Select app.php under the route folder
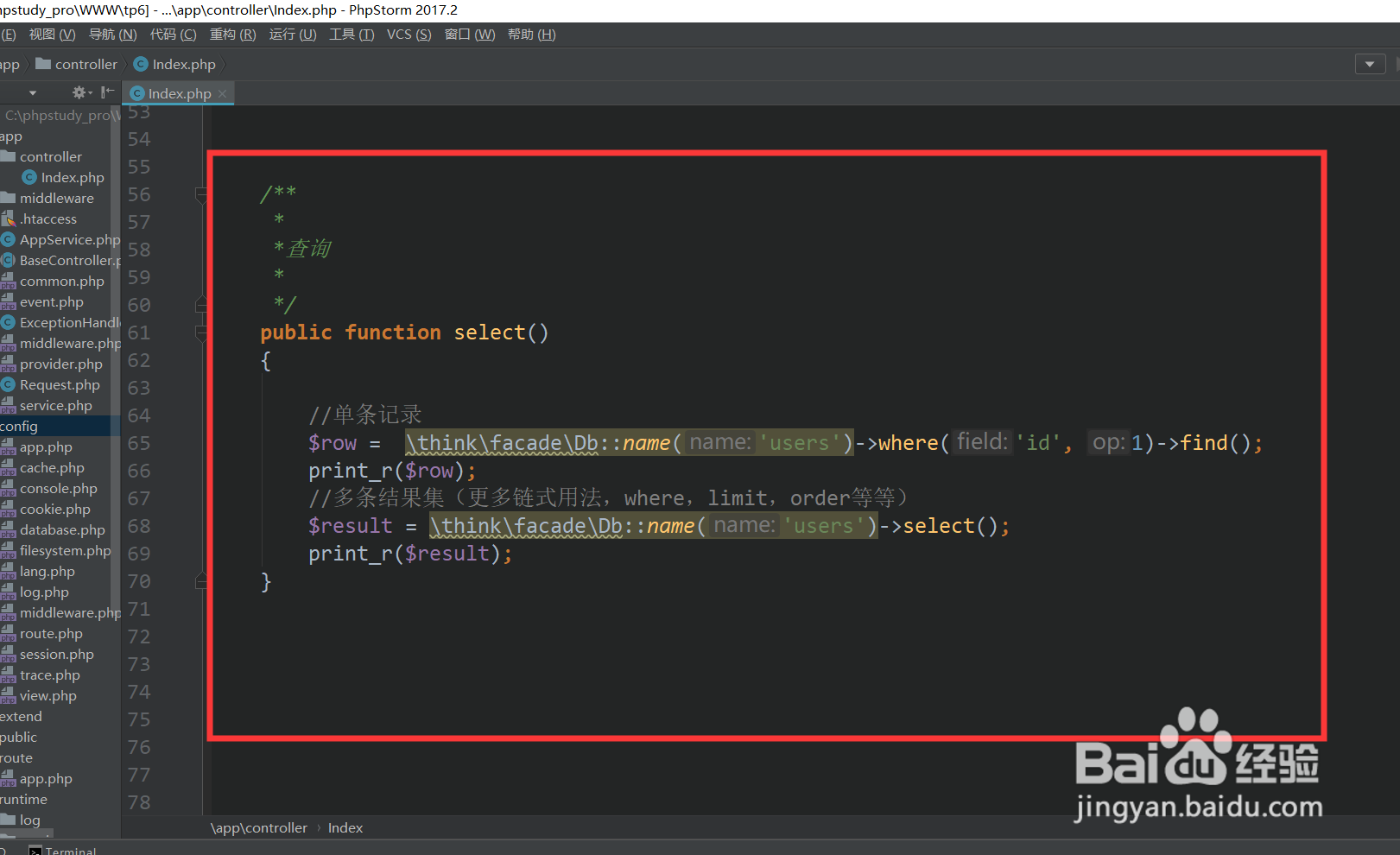This screenshot has height=855, width=1400. (x=46, y=778)
